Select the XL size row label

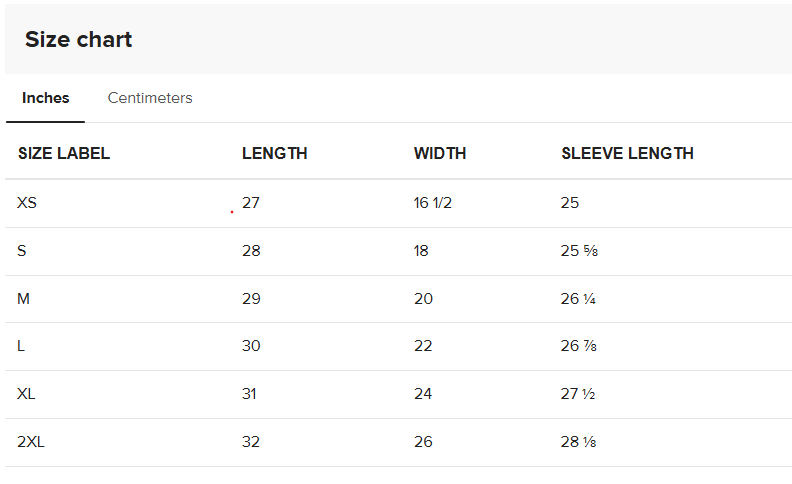pyautogui.click(x=26, y=394)
